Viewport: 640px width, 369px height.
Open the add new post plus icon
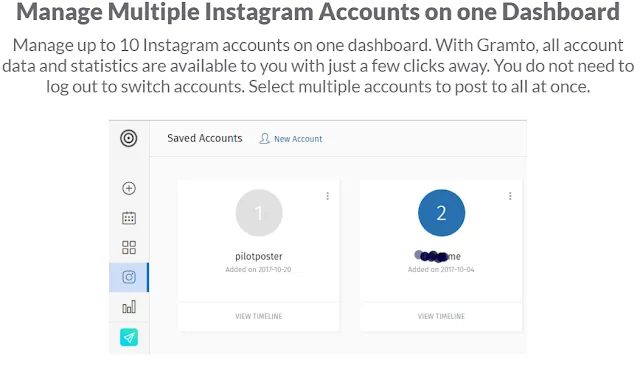(129, 188)
